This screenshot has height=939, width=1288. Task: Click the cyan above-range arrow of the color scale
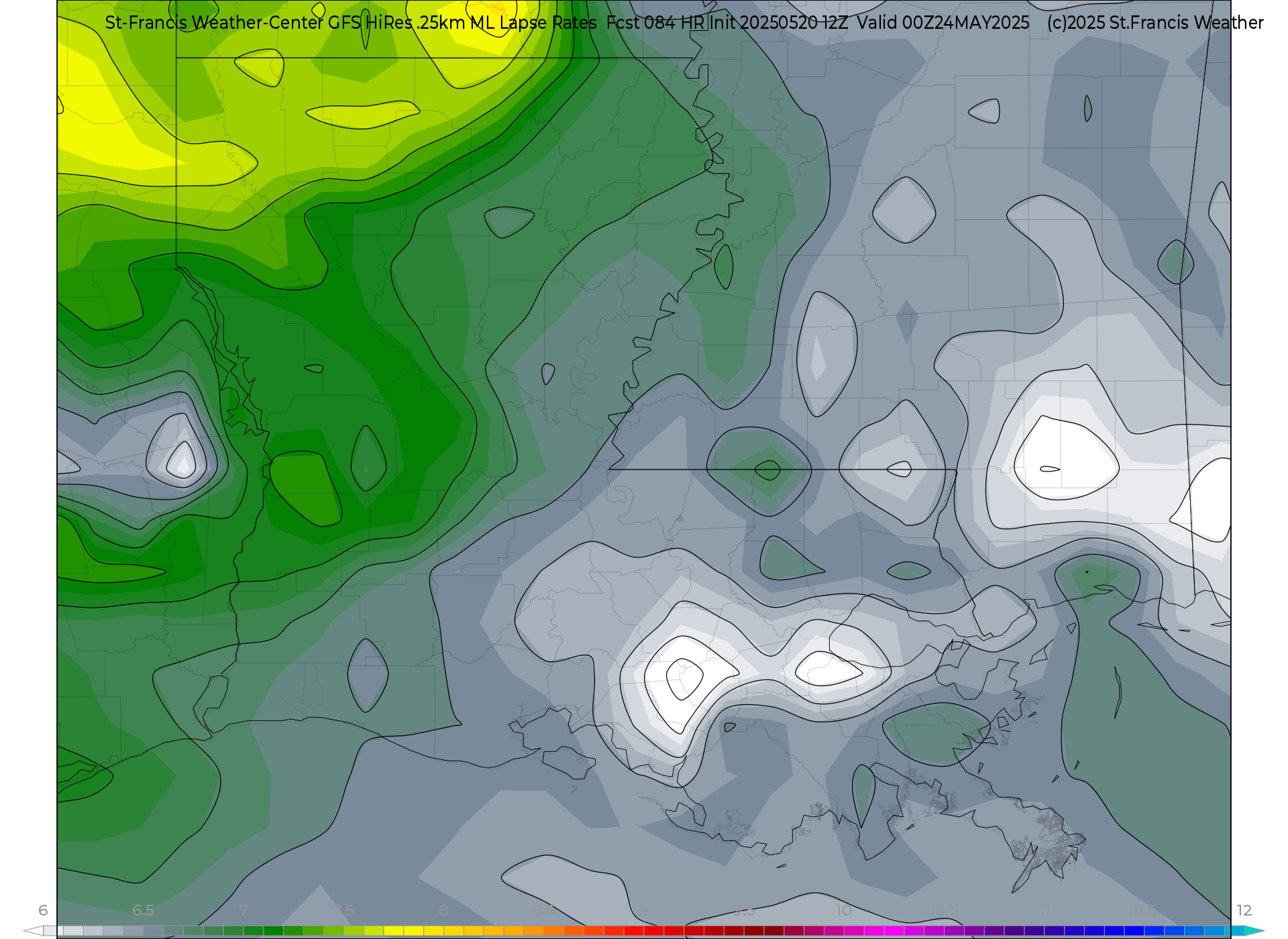(1254, 931)
